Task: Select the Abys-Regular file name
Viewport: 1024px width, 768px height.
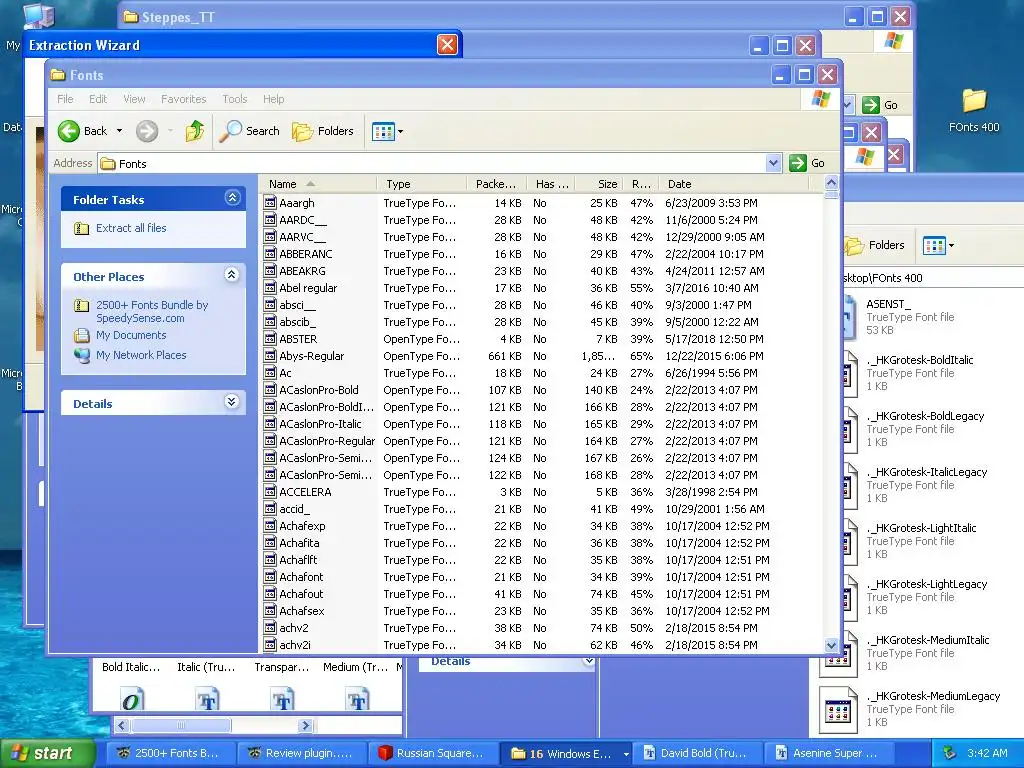Action: point(312,357)
